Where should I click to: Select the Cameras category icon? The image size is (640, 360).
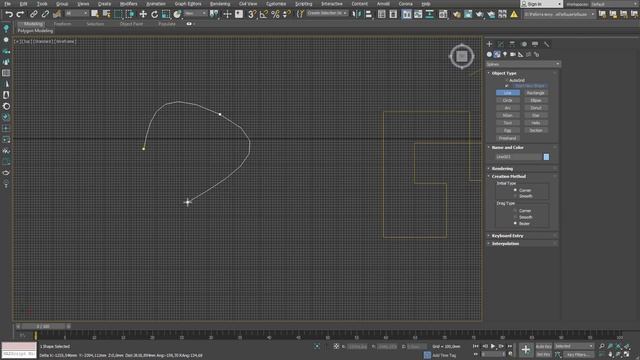[513, 54]
